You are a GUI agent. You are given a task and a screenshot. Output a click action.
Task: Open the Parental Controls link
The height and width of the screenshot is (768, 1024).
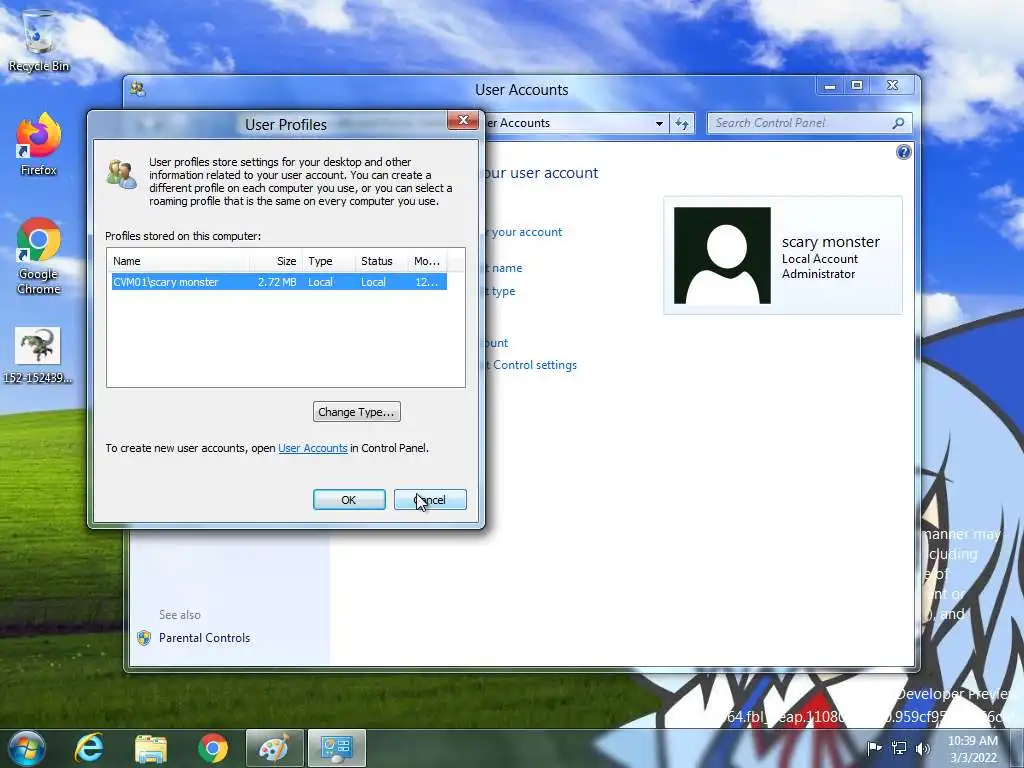[x=204, y=638]
